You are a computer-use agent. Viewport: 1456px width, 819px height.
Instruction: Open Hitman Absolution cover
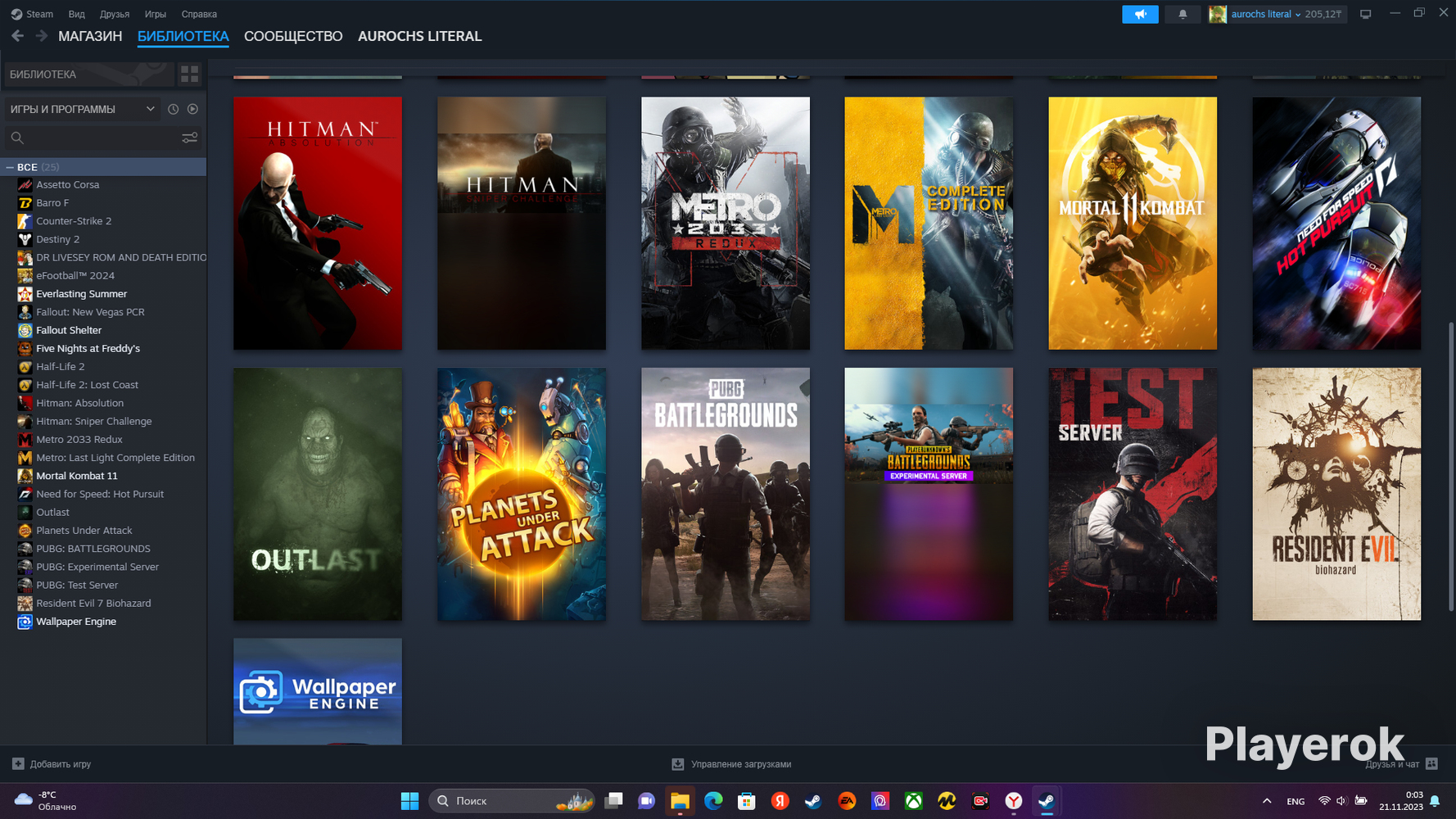point(318,224)
